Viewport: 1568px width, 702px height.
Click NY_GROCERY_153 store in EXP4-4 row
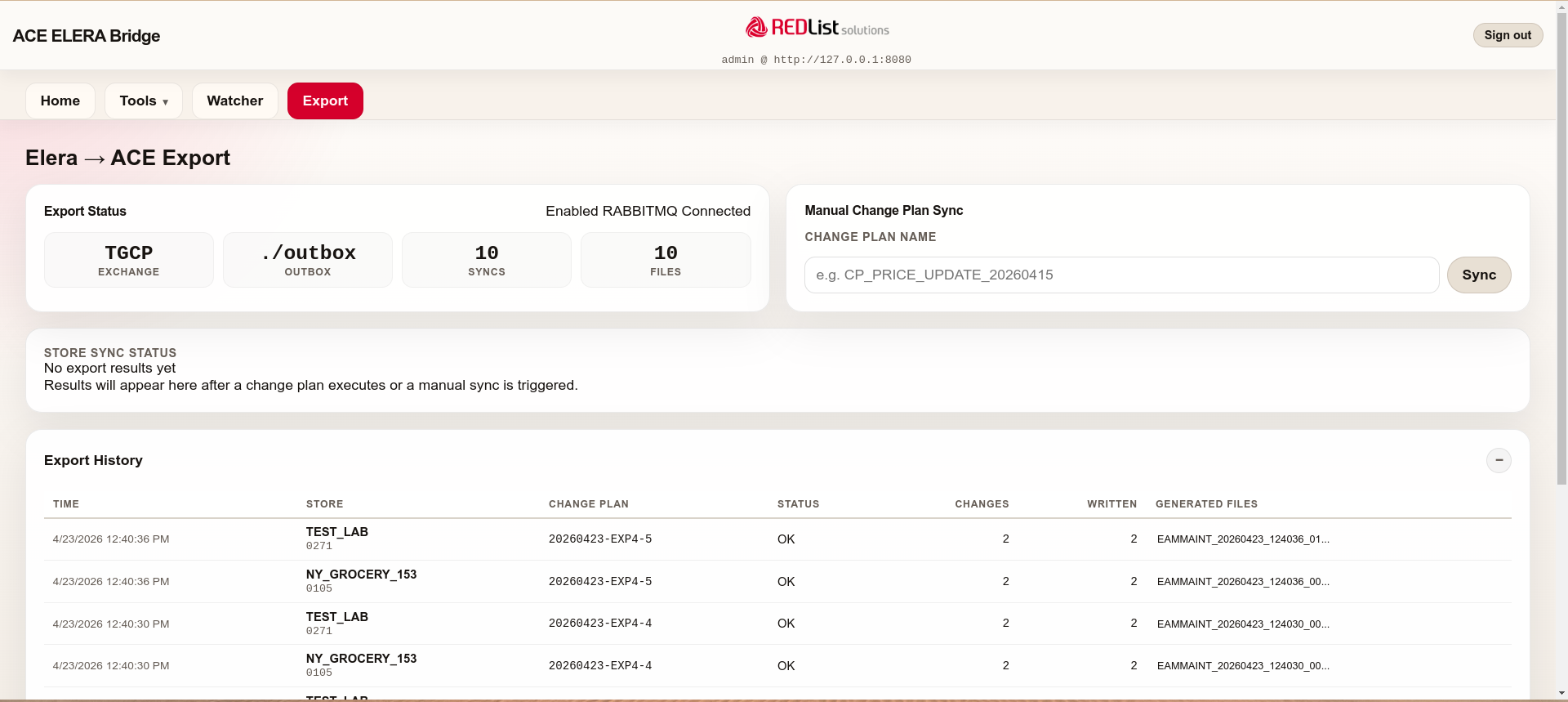[361, 659]
